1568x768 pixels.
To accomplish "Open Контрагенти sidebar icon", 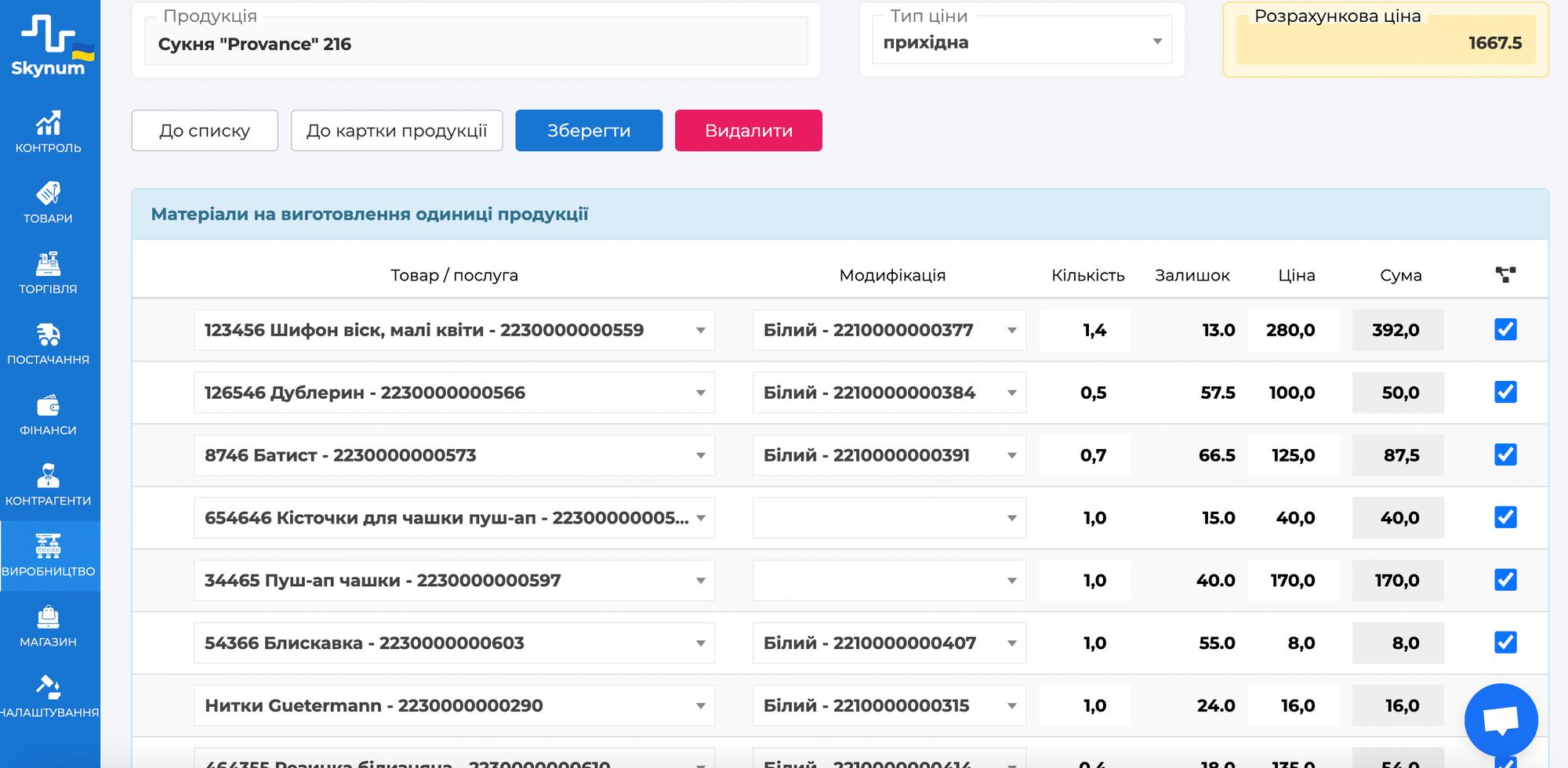I will click(x=48, y=476).
